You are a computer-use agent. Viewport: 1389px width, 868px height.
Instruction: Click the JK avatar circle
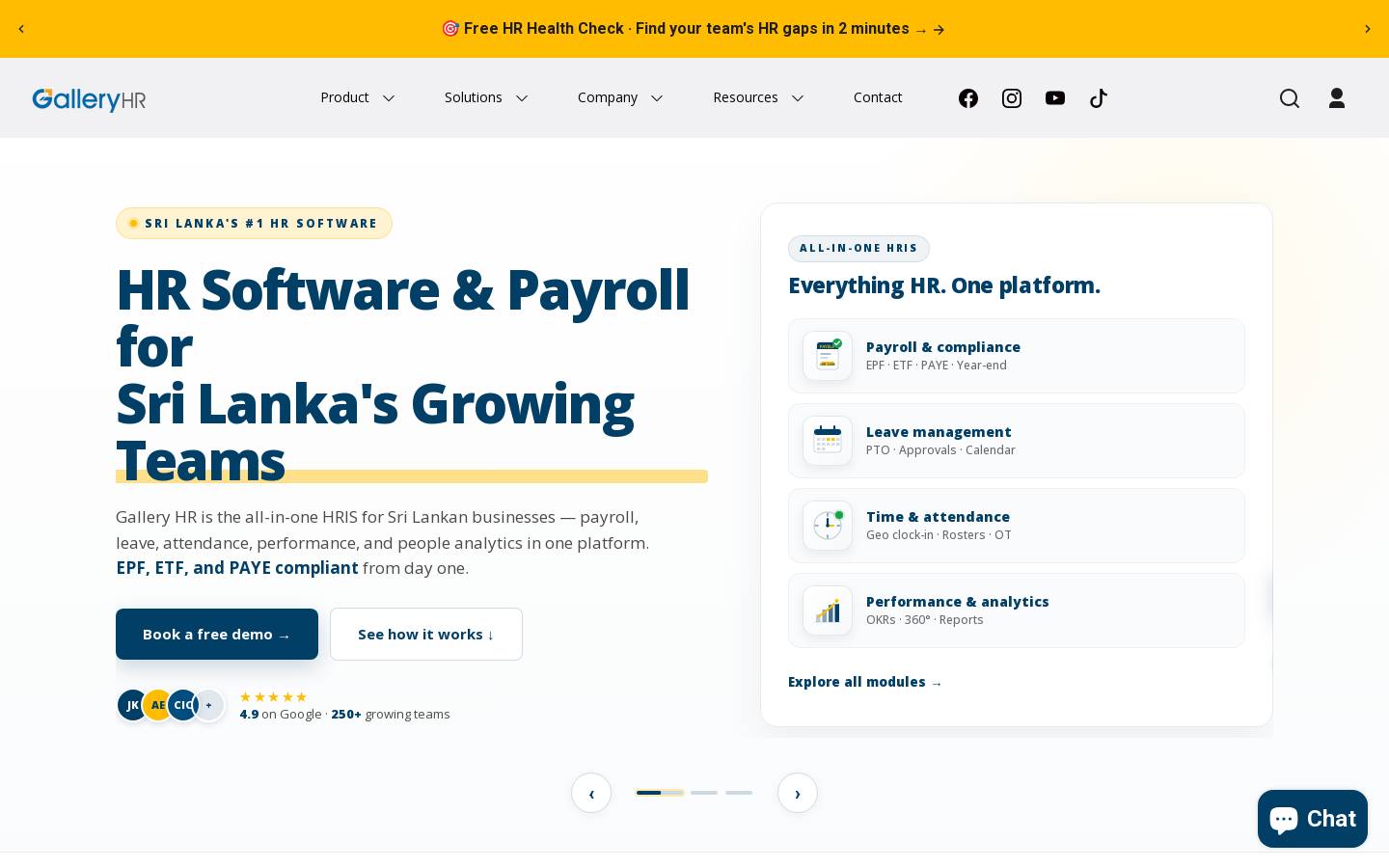pyautogui.click(x=132, y=705)
